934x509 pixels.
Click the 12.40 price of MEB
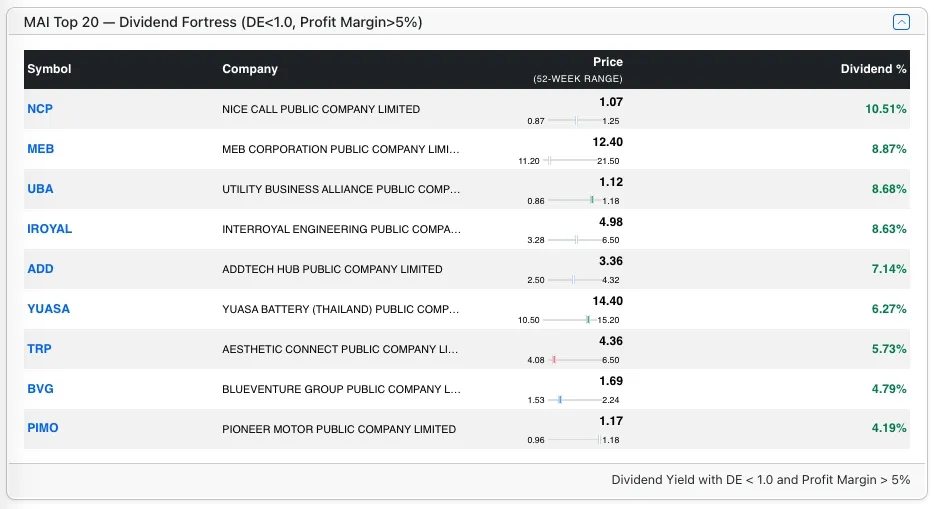608,142
